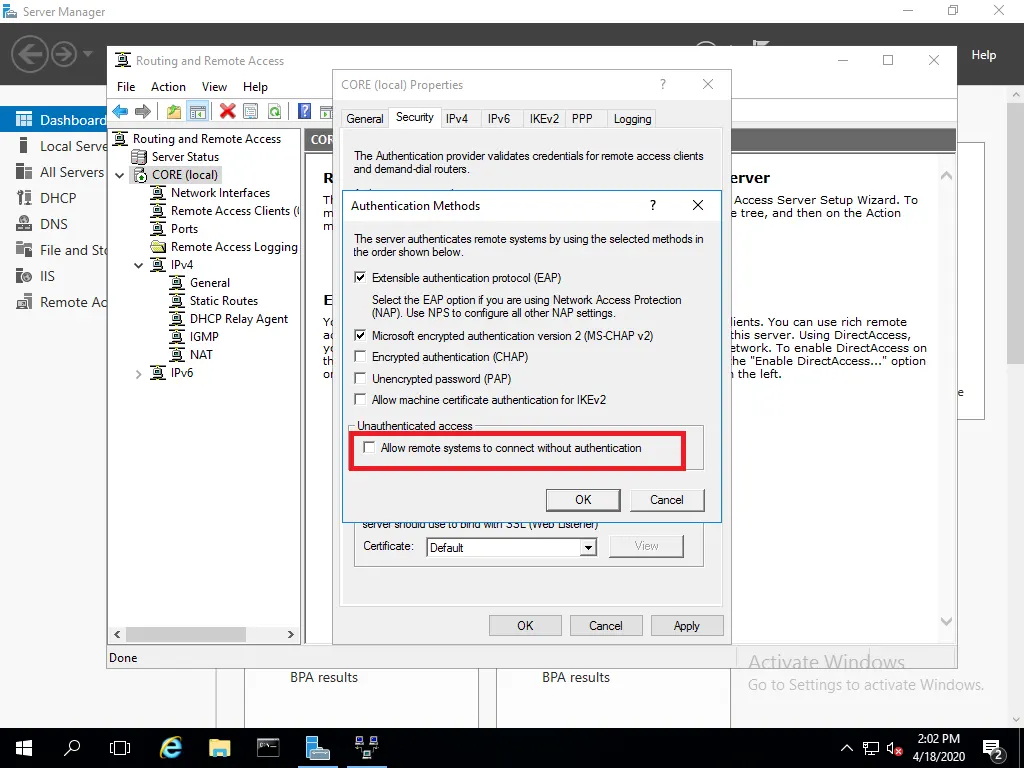Select Static Routes under IPv4
This screenshot has width=1024, height=768.
pyautogui.click(x=223, y=300)
